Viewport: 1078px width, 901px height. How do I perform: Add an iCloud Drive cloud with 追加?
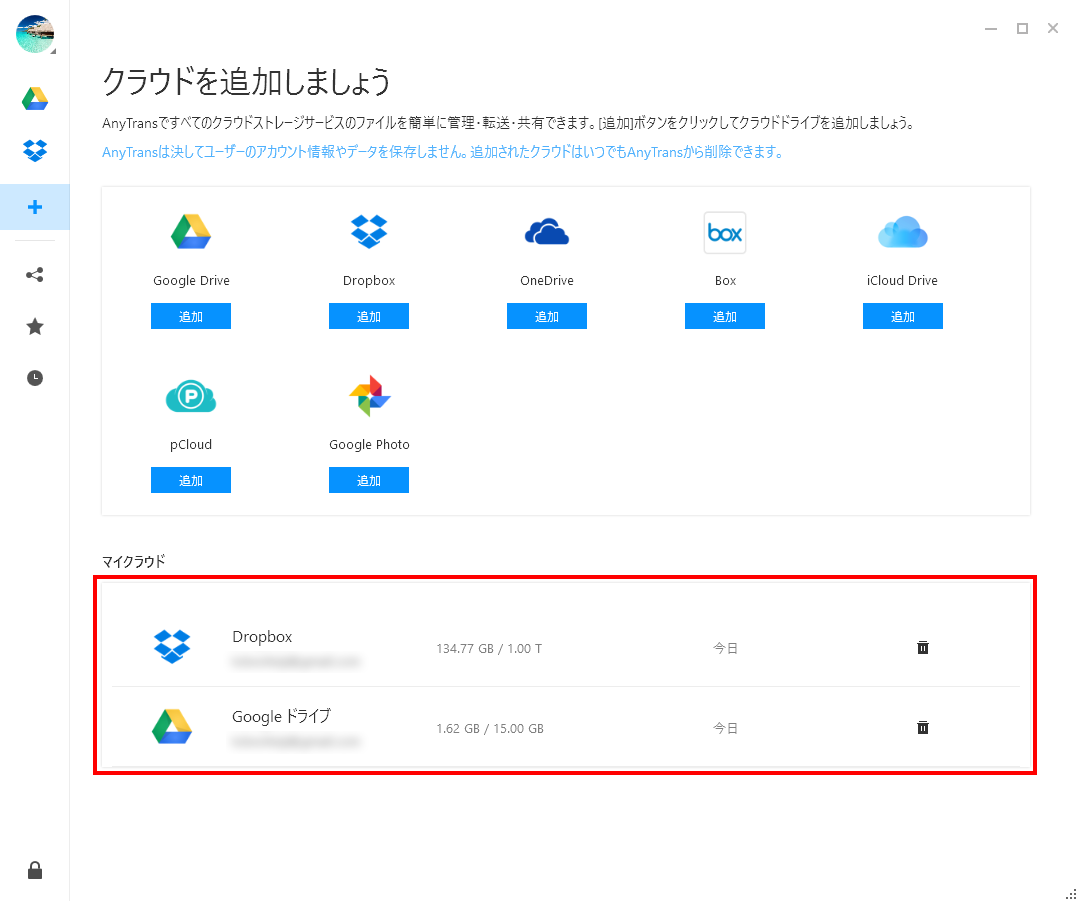tap(903, 316)
